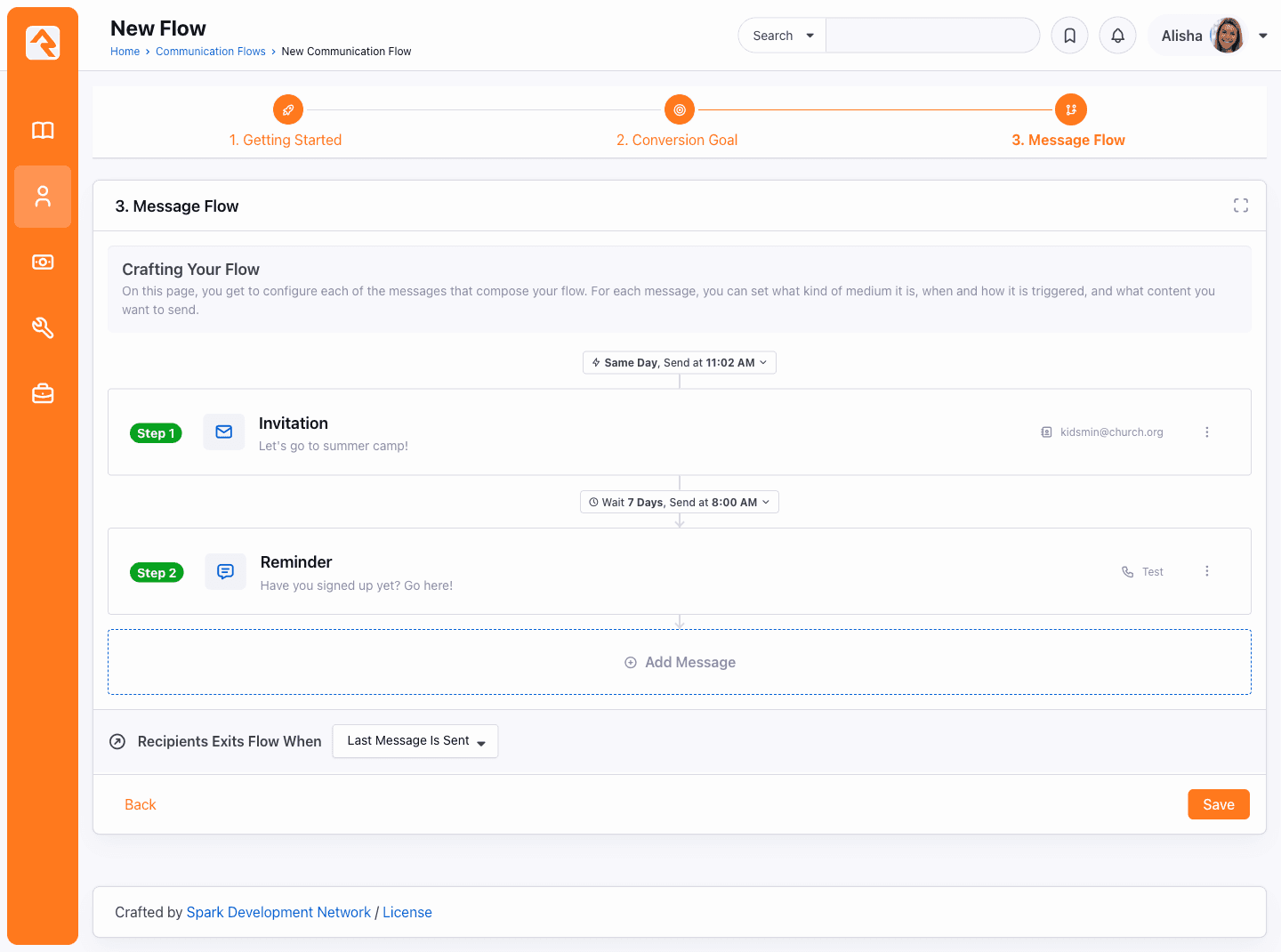Open the book/library icon in the sidebar
The width and height of the screenshot is (1281, 952).
point(42,130)
